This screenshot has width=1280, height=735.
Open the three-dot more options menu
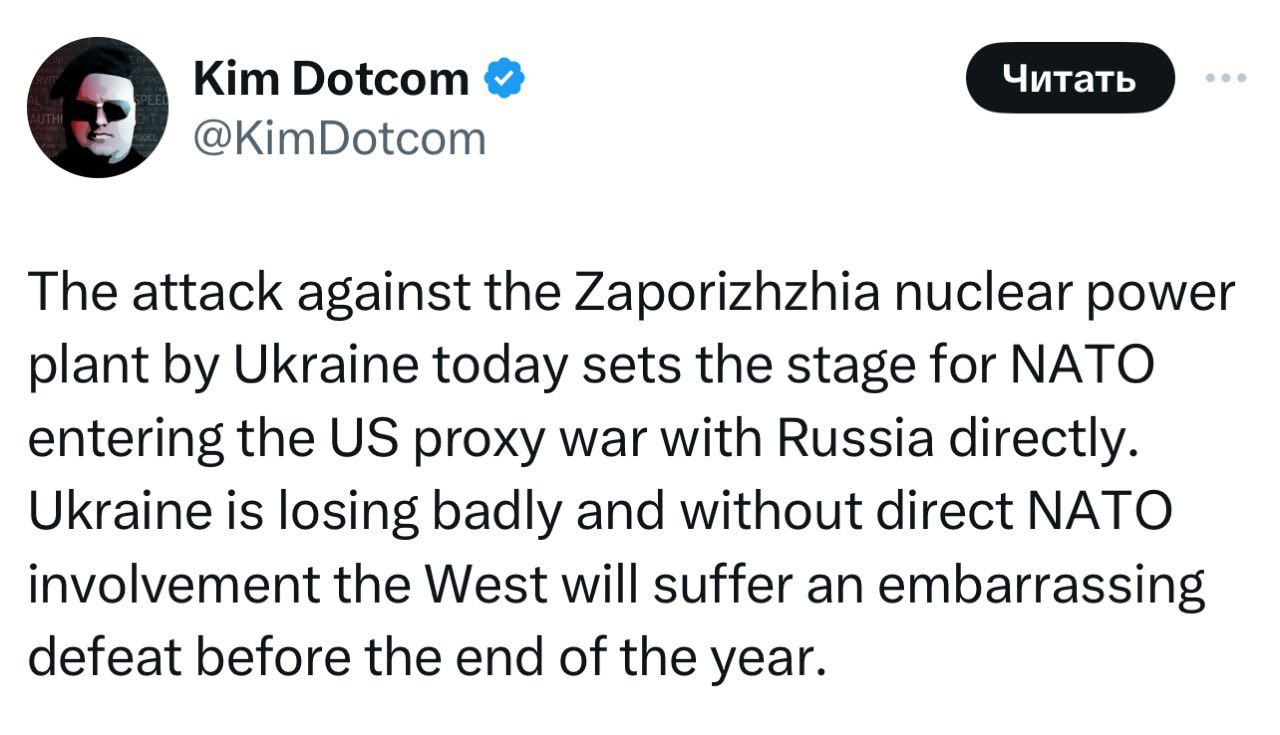point(1227,77)
